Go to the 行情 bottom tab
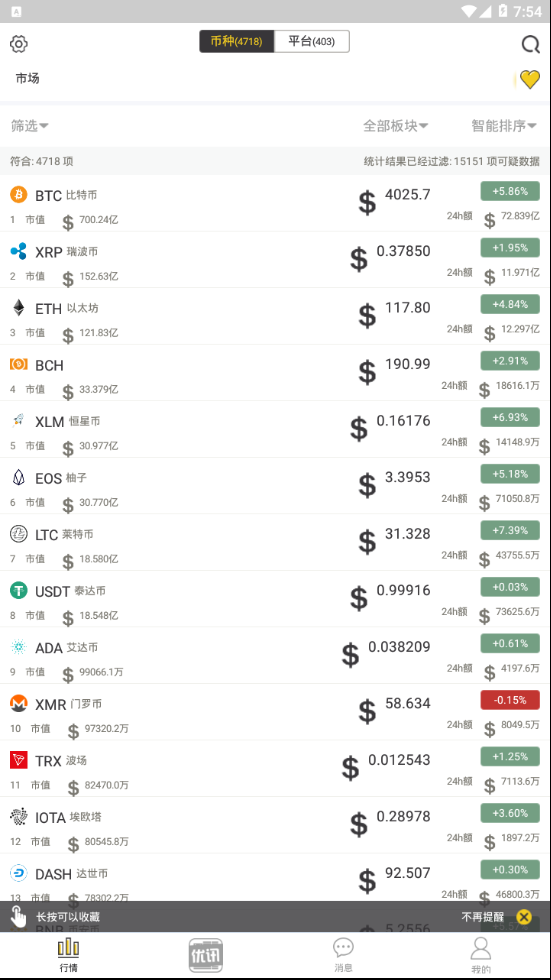The image size is (551, 980). pyautogui.click(x=69, y=955)
